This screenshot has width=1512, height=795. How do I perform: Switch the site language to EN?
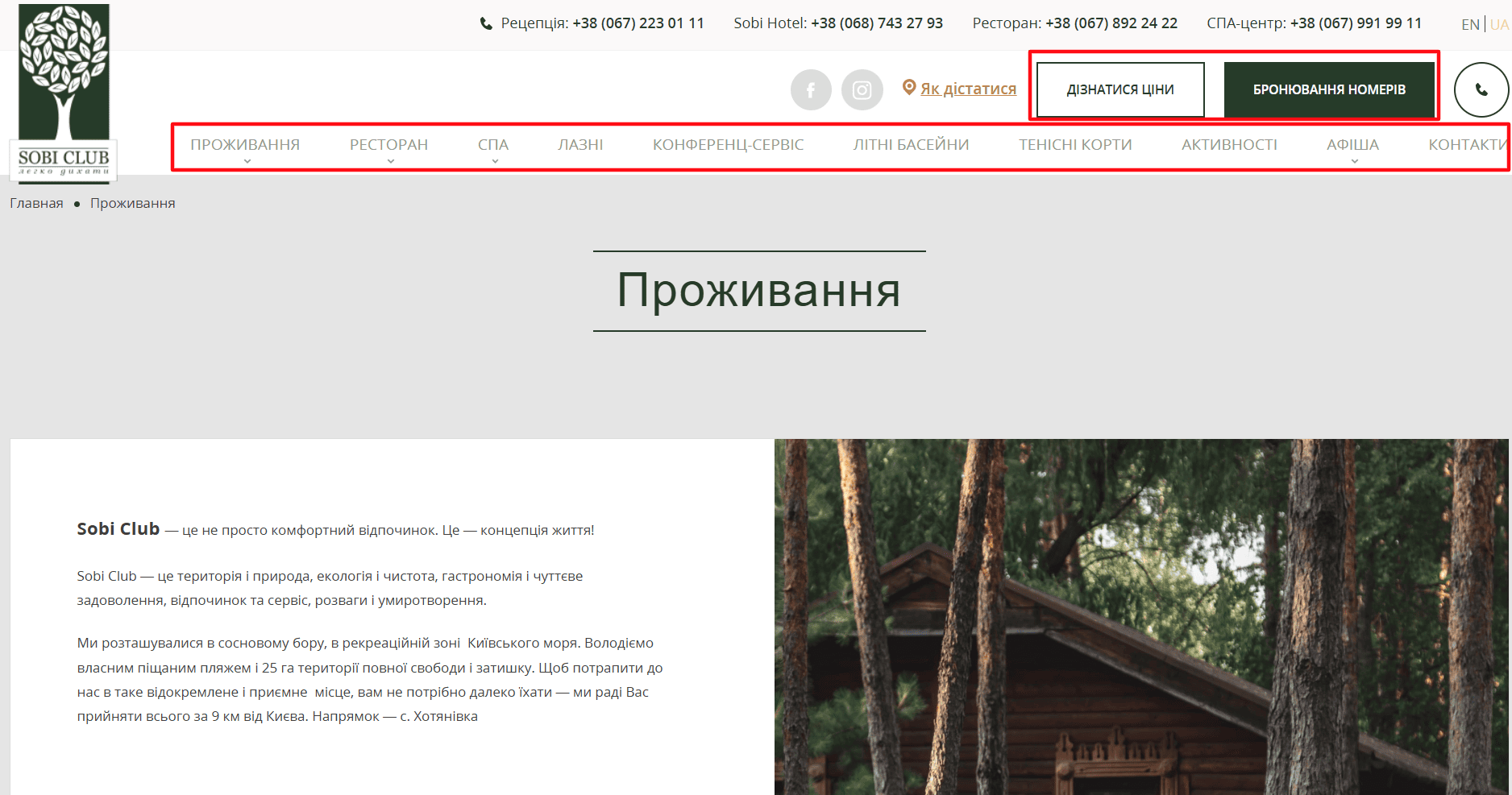tap(1470, 24)
